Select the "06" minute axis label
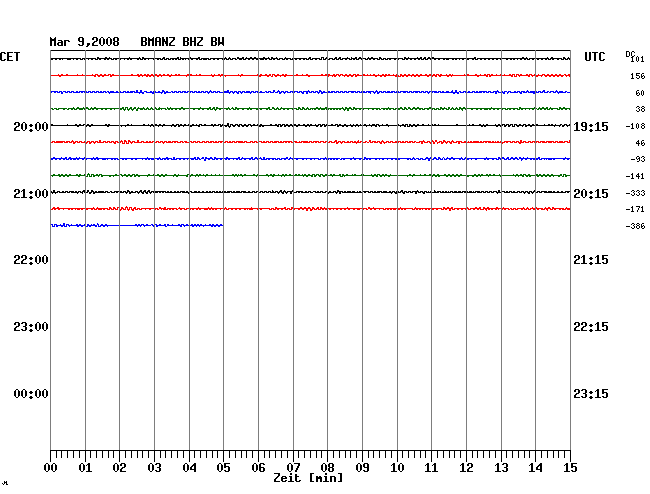The height and width of the screenshot is (494, 650). point(258,468)
